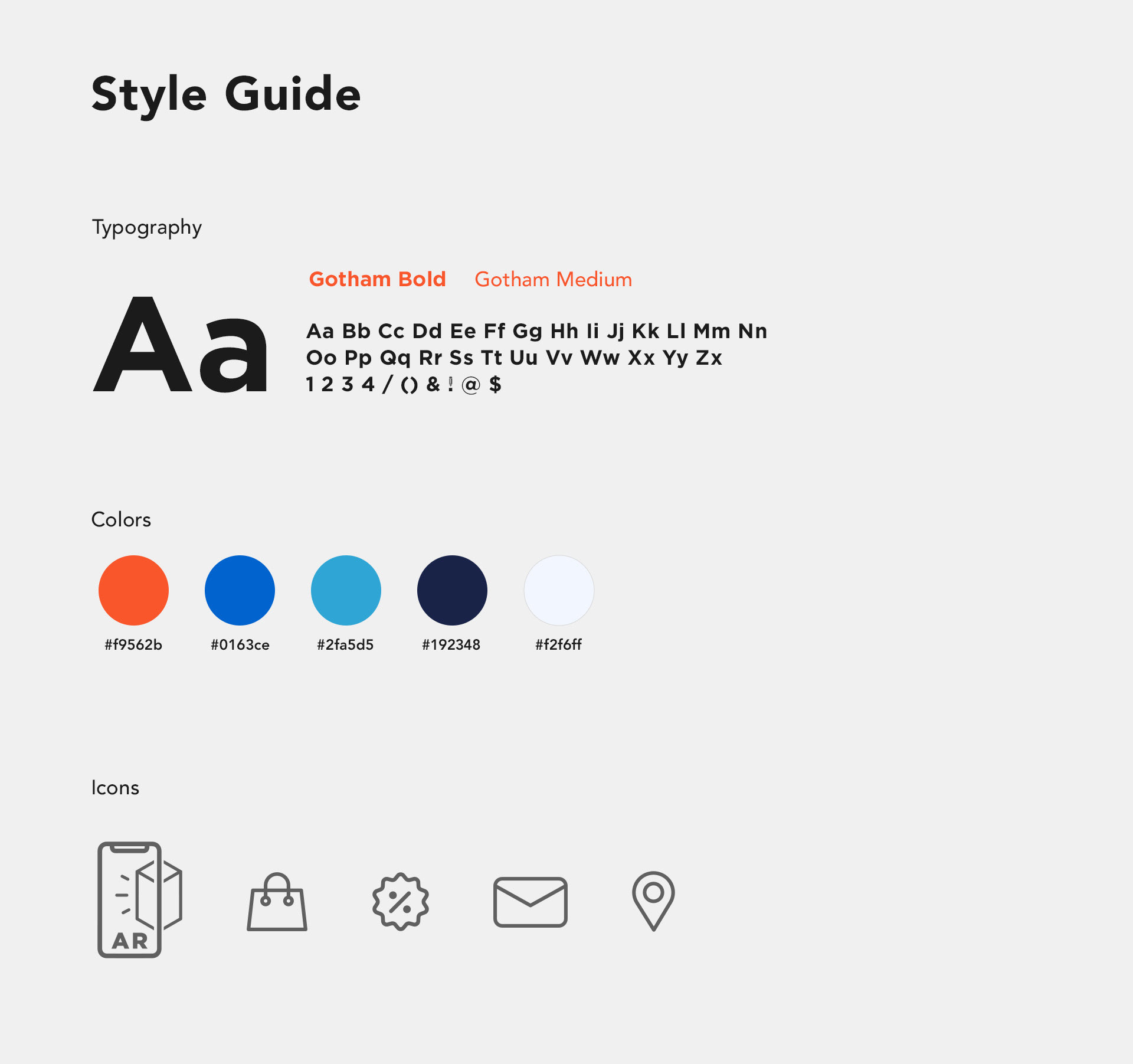Select the envelope mail icon
The image size is (1133, 1064).
pyautogui.click(x=531, y=902)
